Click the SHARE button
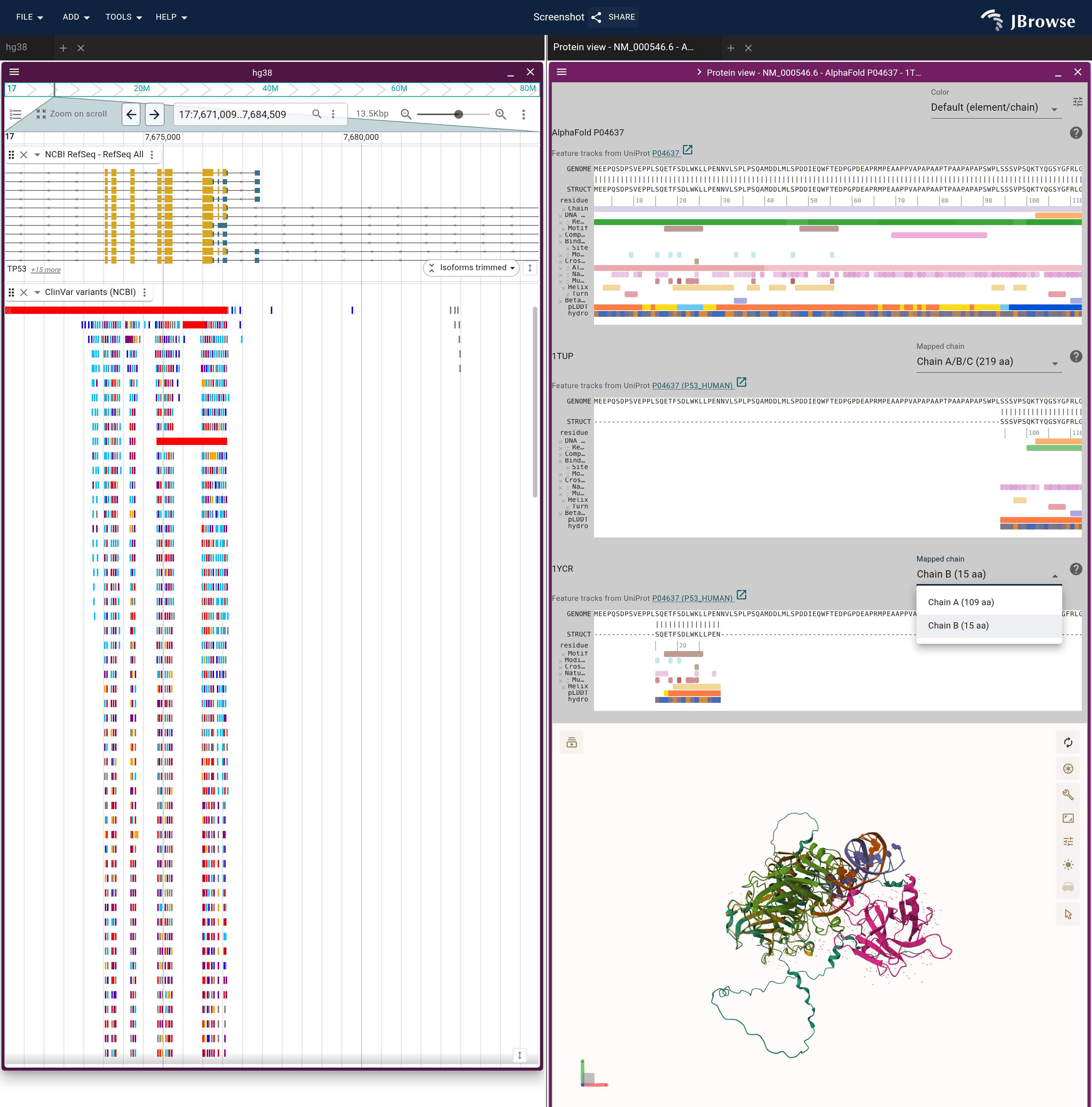Image resolution: width=1092 pixels, height=1107 pixels. pyautogui.click(x=613, y=17)
